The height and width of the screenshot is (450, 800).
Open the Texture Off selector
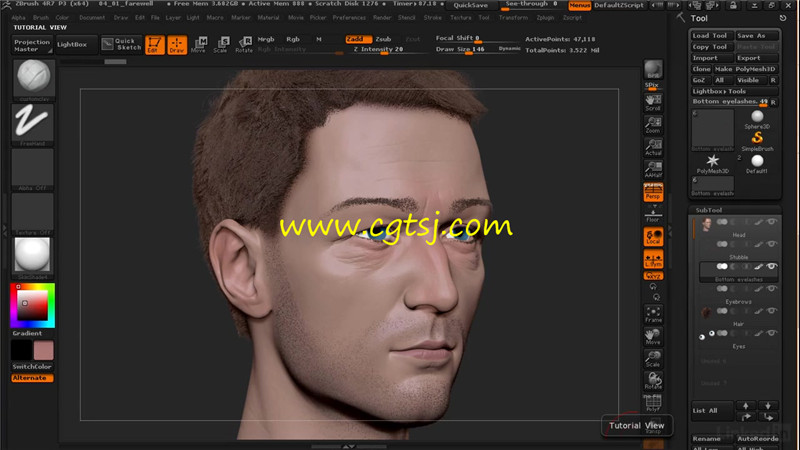[x=33, y=214]
